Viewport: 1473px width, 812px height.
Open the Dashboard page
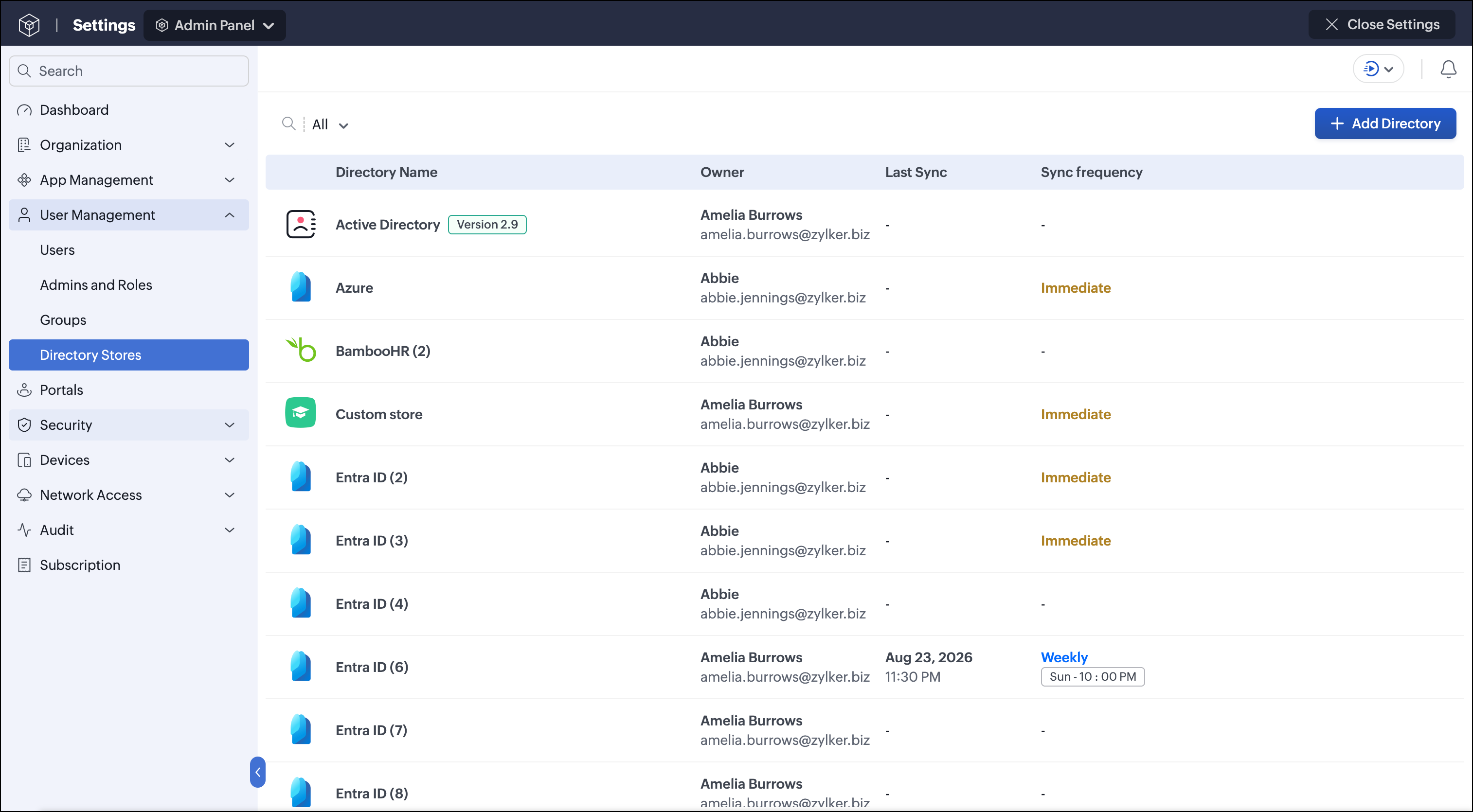[128, 110]
